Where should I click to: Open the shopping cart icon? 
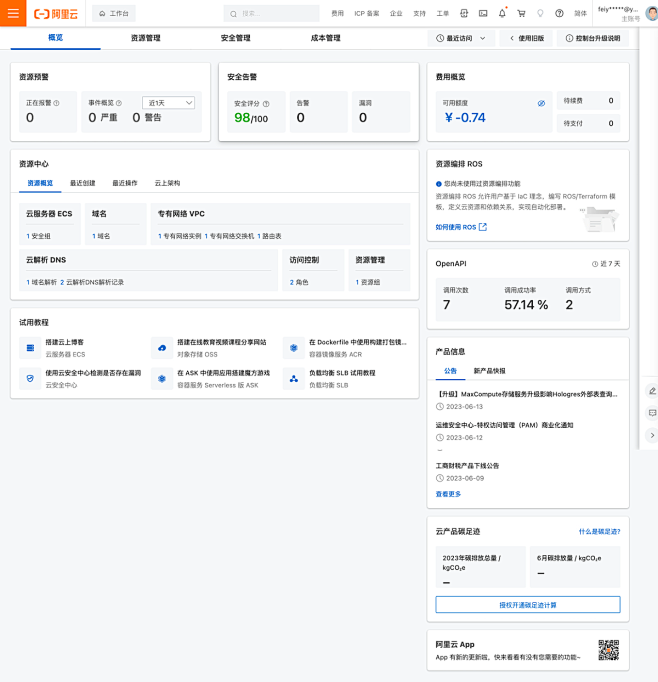tap(521, 14)
